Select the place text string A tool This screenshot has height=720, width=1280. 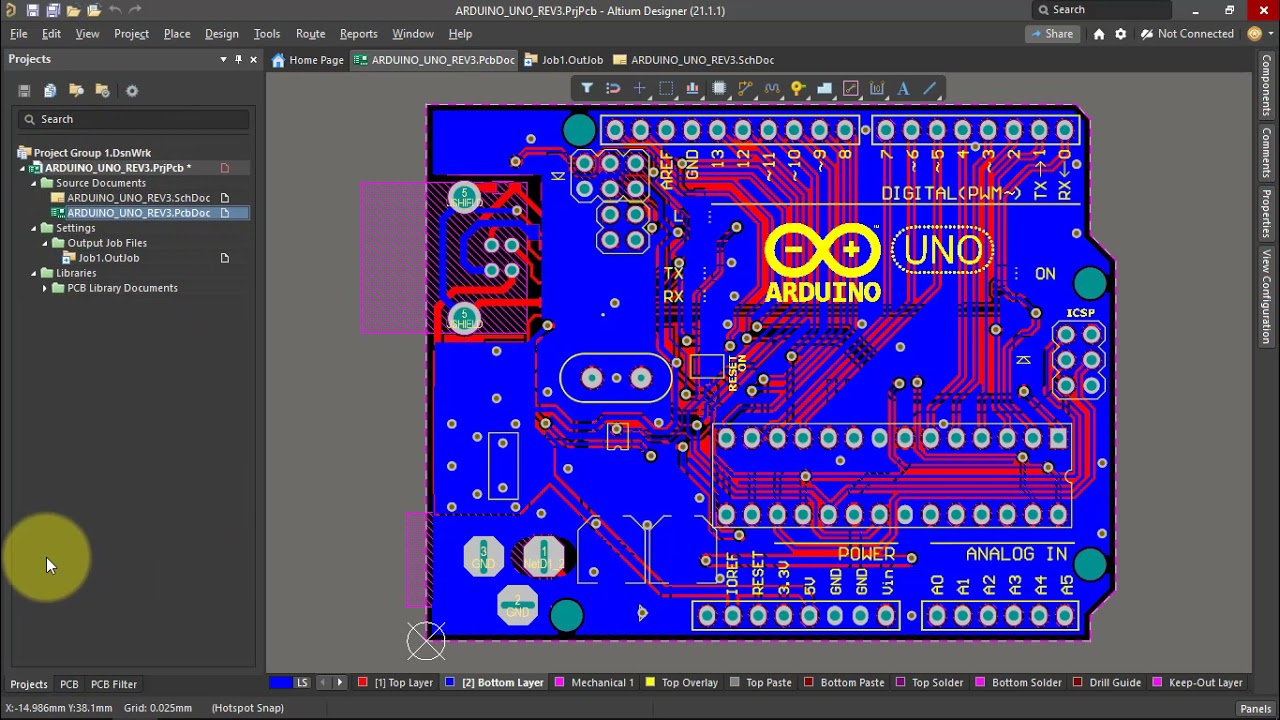[903, 89]
